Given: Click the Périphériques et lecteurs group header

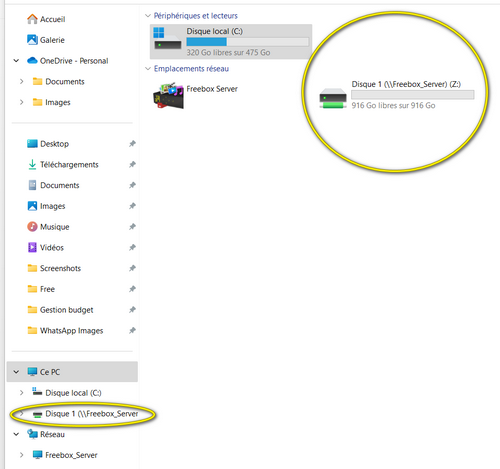Looking at the screenshot, I should point(196,16).
